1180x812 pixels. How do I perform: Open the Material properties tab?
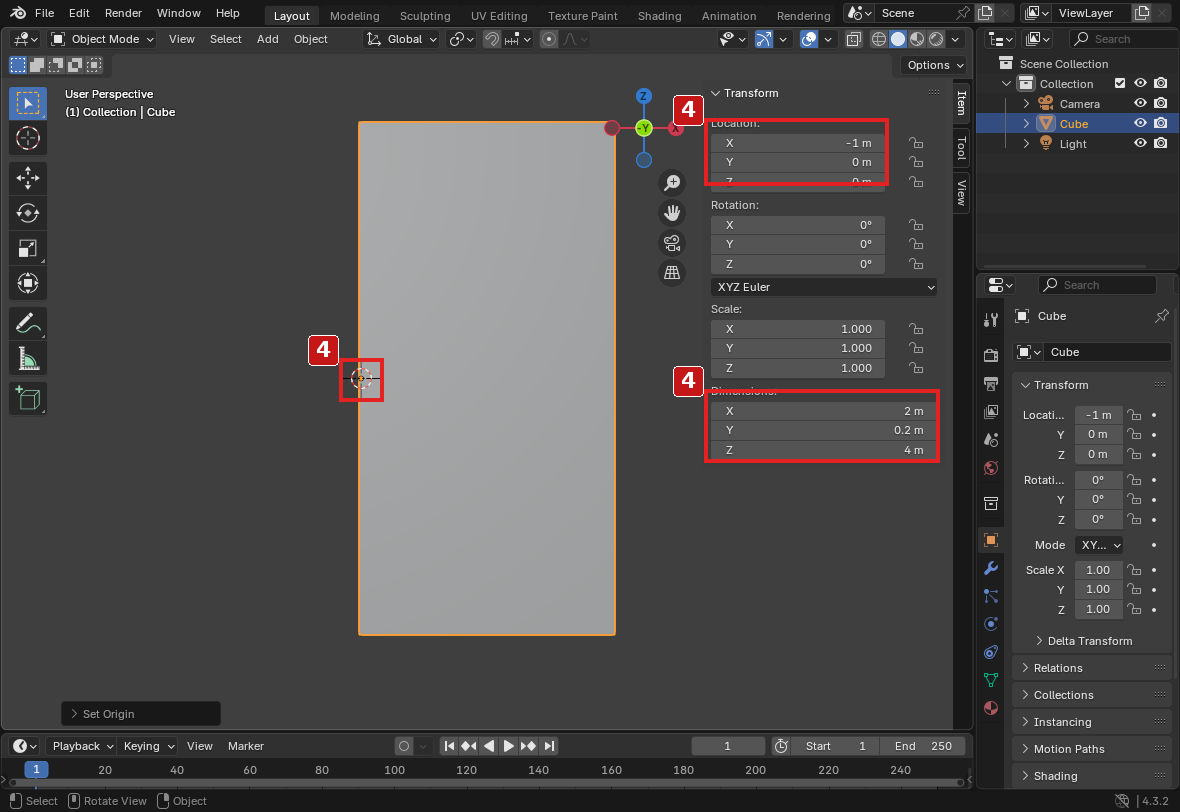[991, 708]
